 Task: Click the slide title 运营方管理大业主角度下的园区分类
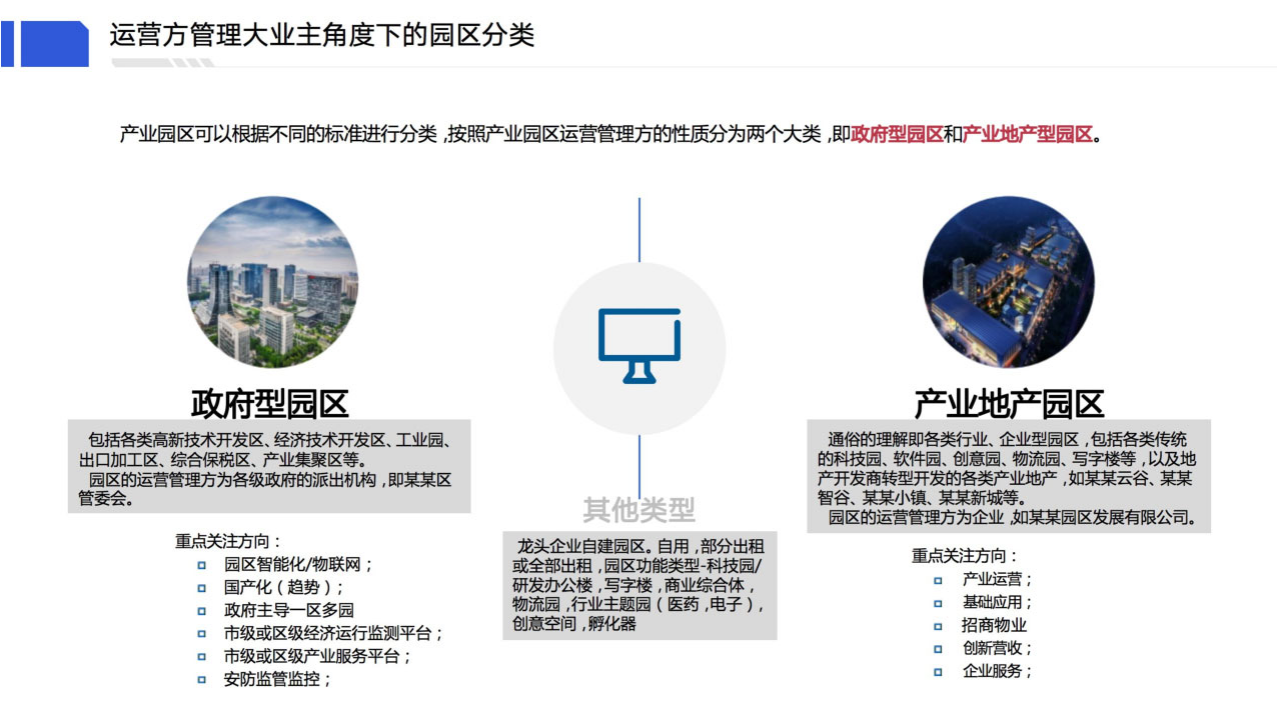point(322,35)
